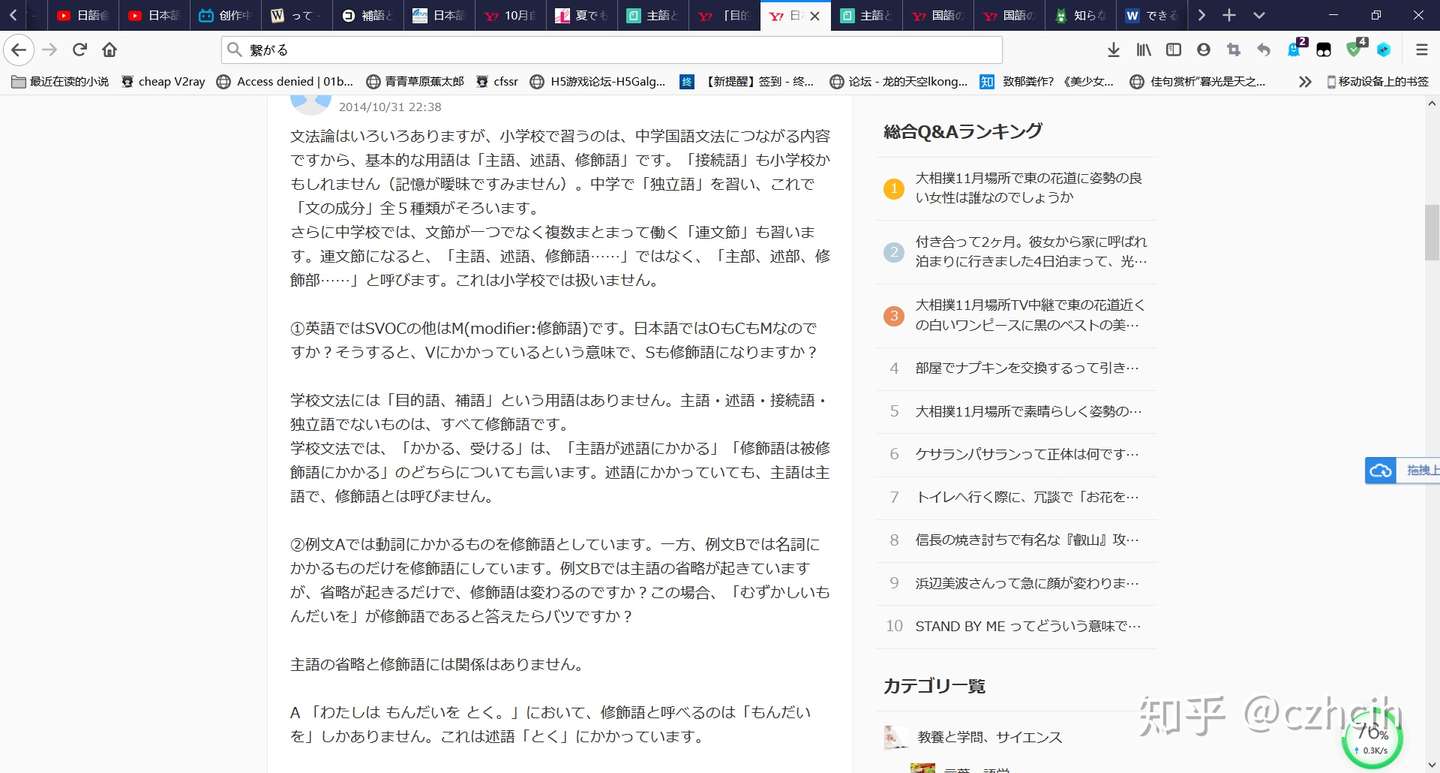Open the cfssr bookmark

click(497, 82)
